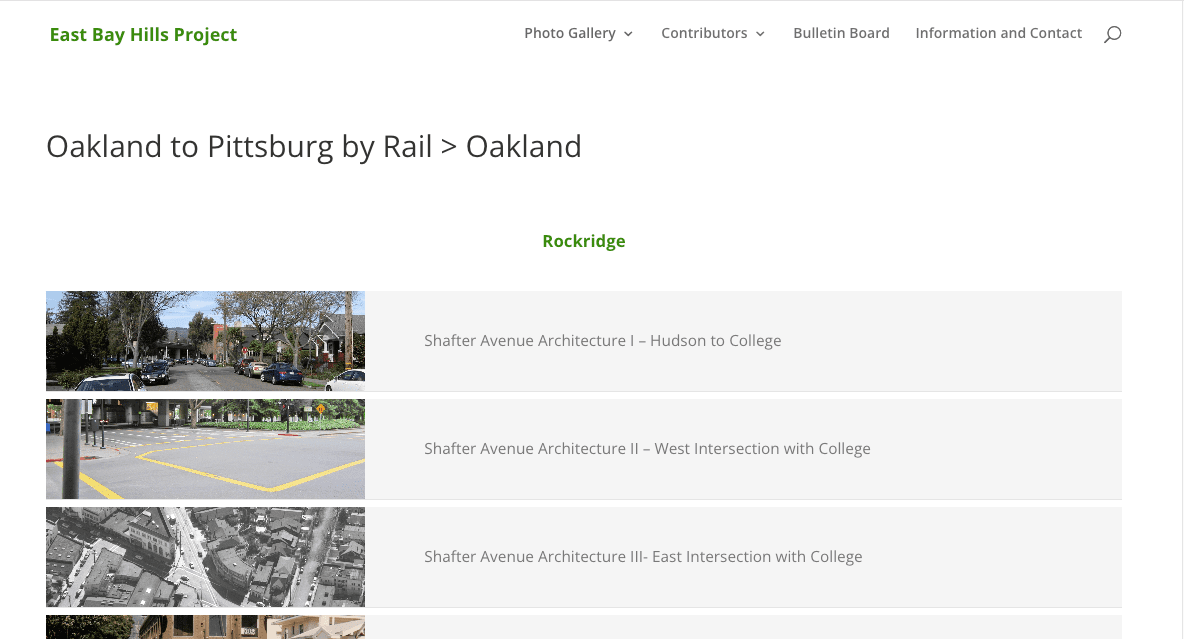
Task: Open Shafter Avenue Architecture III – East Intersection
Action: pyautogui.click(x=643, y=556)
